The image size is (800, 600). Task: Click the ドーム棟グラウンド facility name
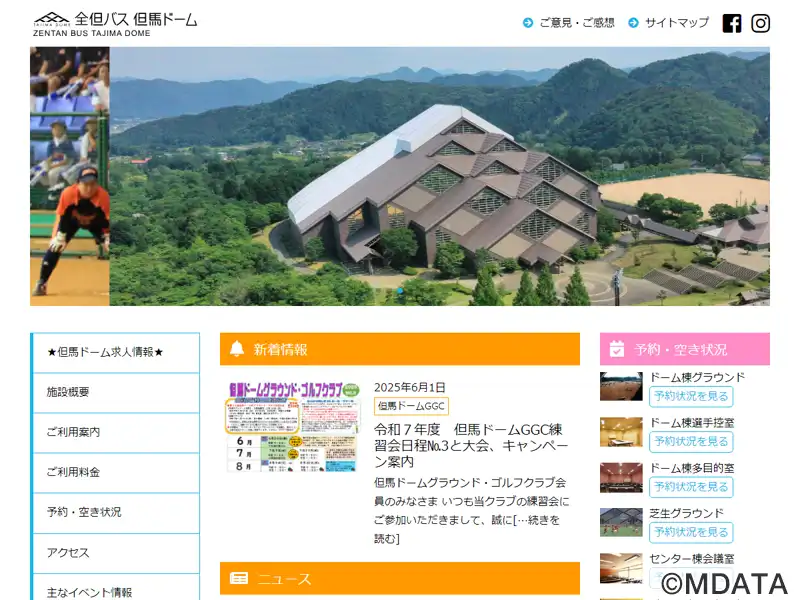coord(697,378)
